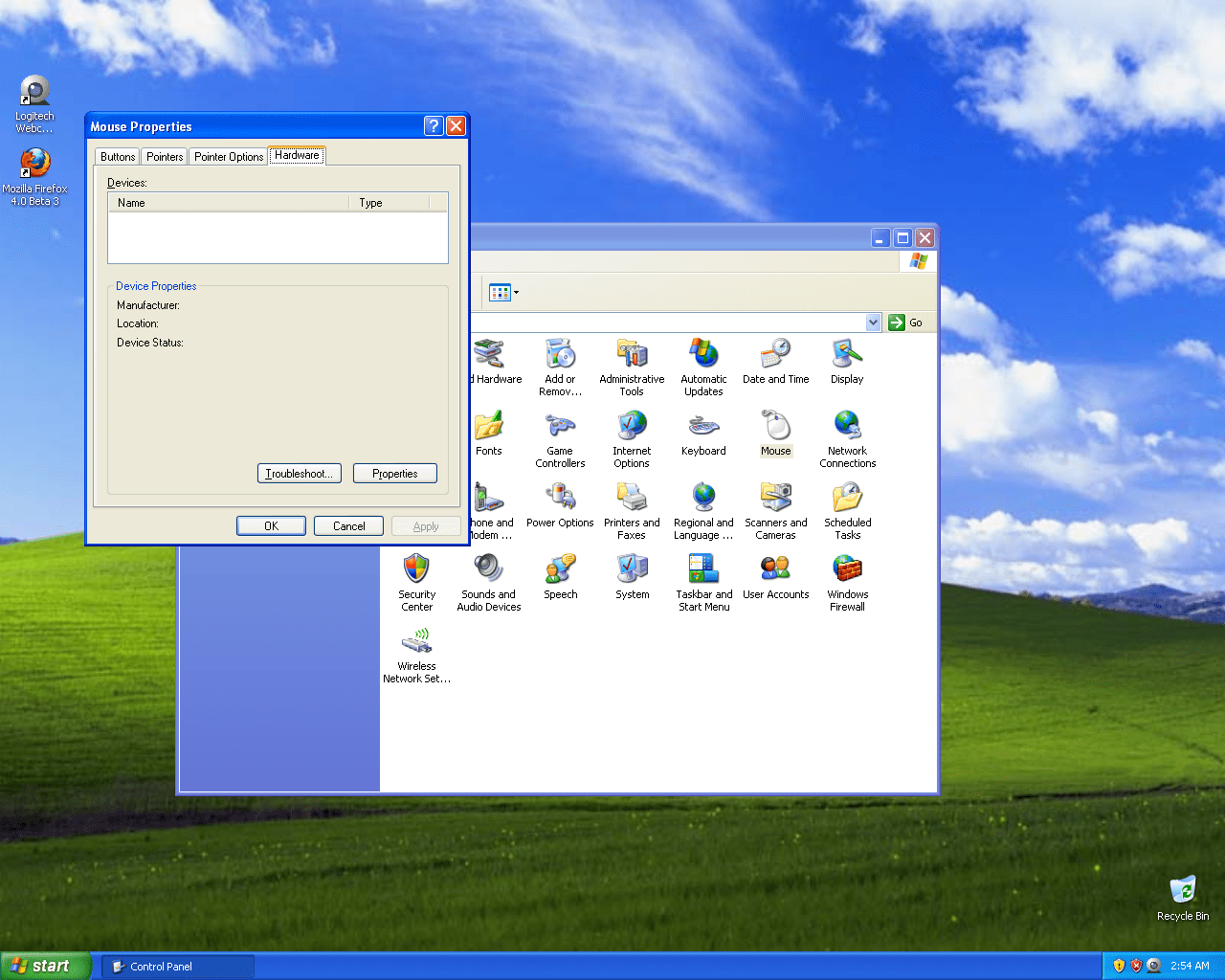
Task: Open the Start menu
Action: [x=46, y=967]
